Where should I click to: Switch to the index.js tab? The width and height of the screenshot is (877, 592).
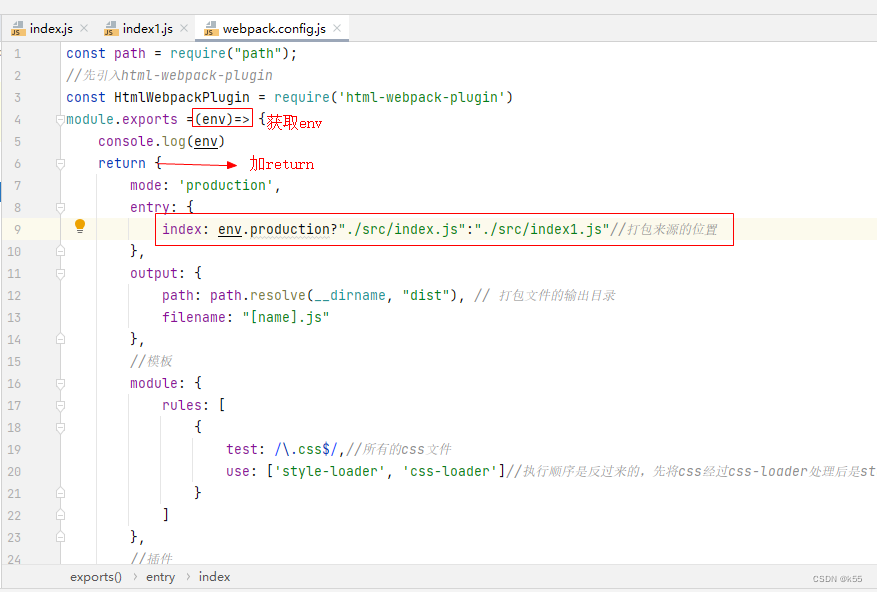pyautogui.click(x=51, y=29)
